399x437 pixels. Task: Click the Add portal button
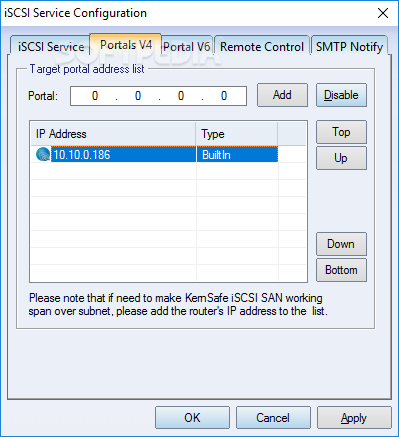[282, 95]
